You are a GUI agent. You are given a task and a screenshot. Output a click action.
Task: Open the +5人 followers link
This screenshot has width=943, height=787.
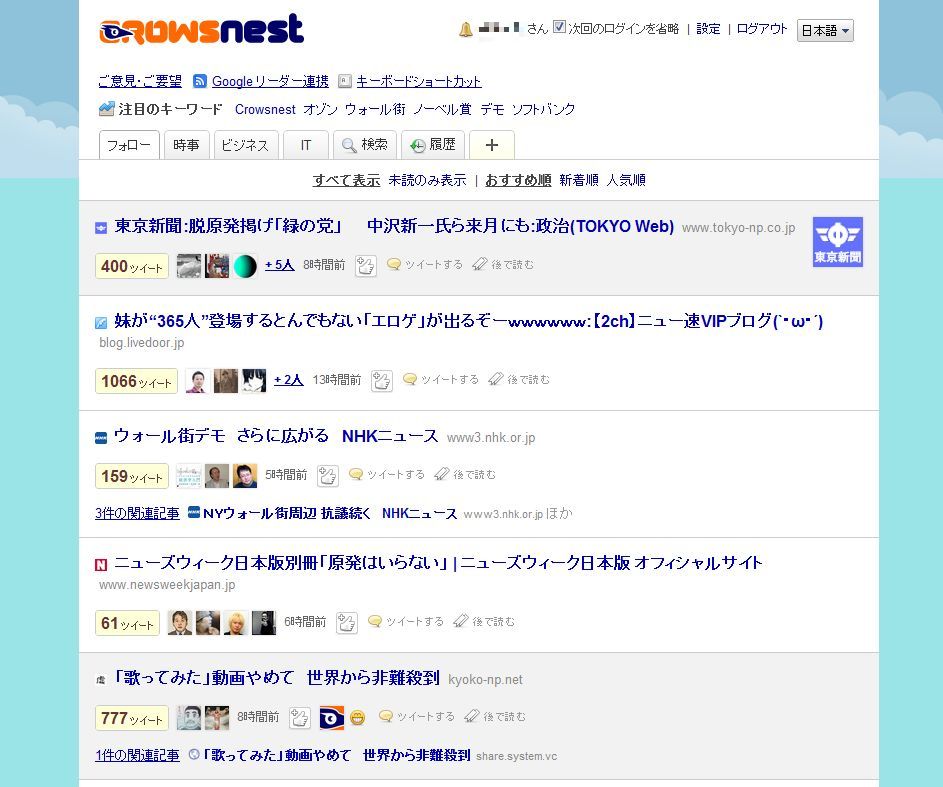[280, 265]
